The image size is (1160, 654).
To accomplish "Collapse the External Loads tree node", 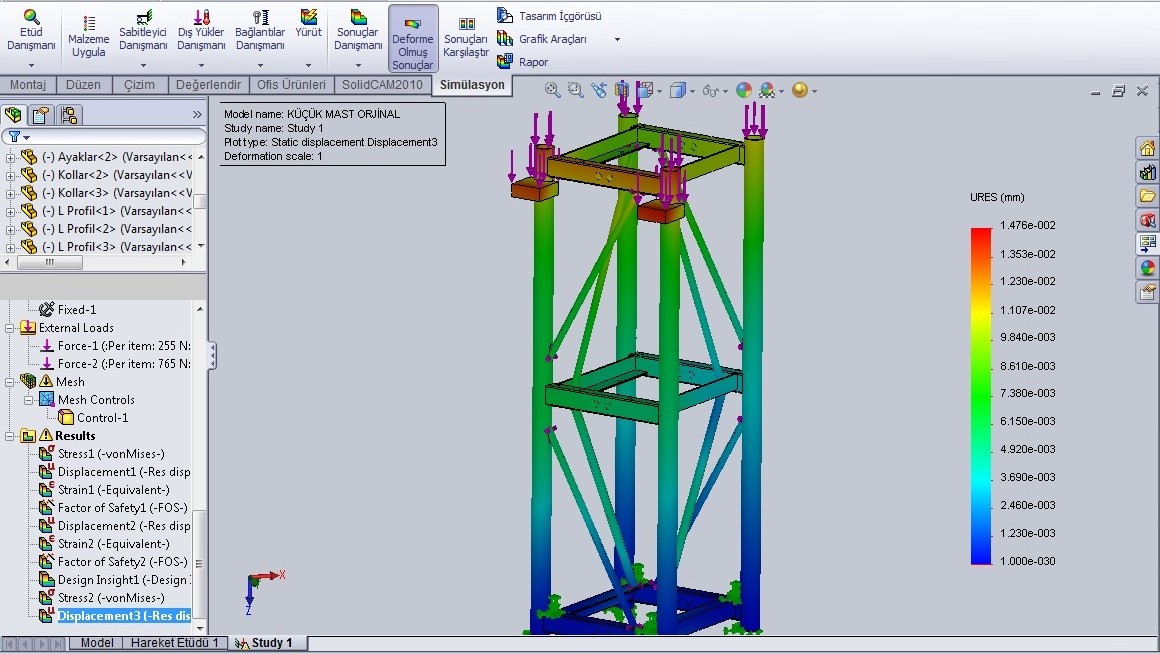I will 11,328.
